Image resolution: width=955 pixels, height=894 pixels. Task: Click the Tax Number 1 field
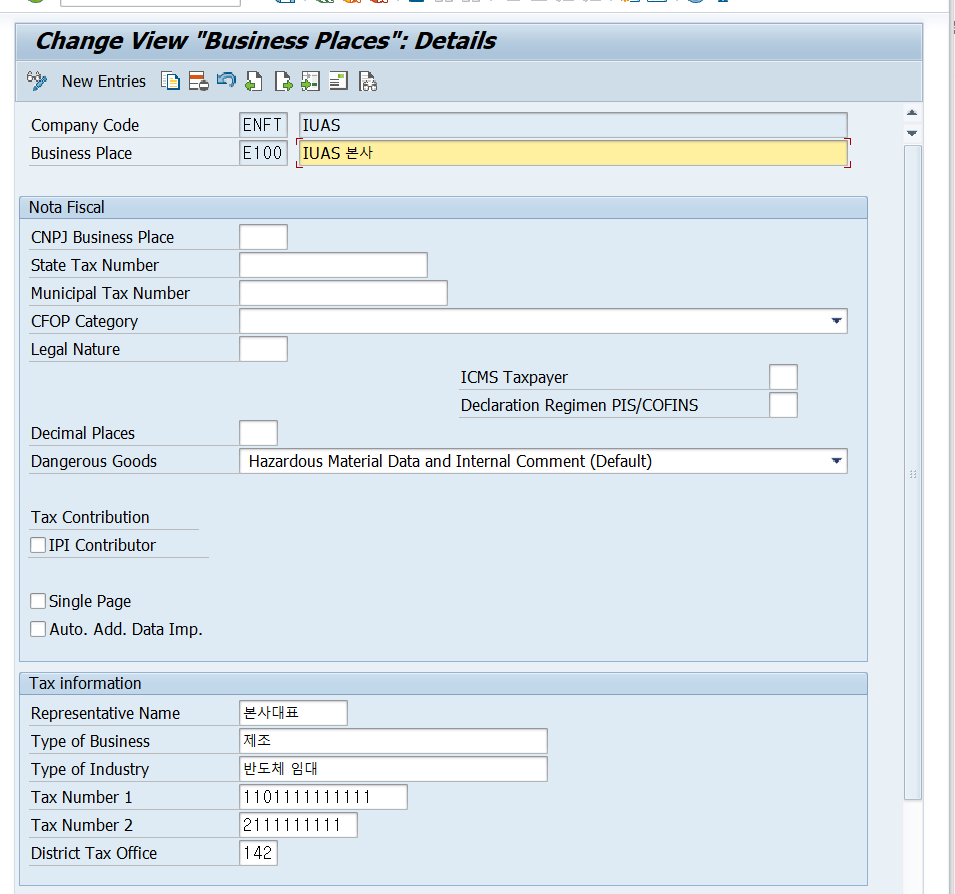(x=323, y=797)
